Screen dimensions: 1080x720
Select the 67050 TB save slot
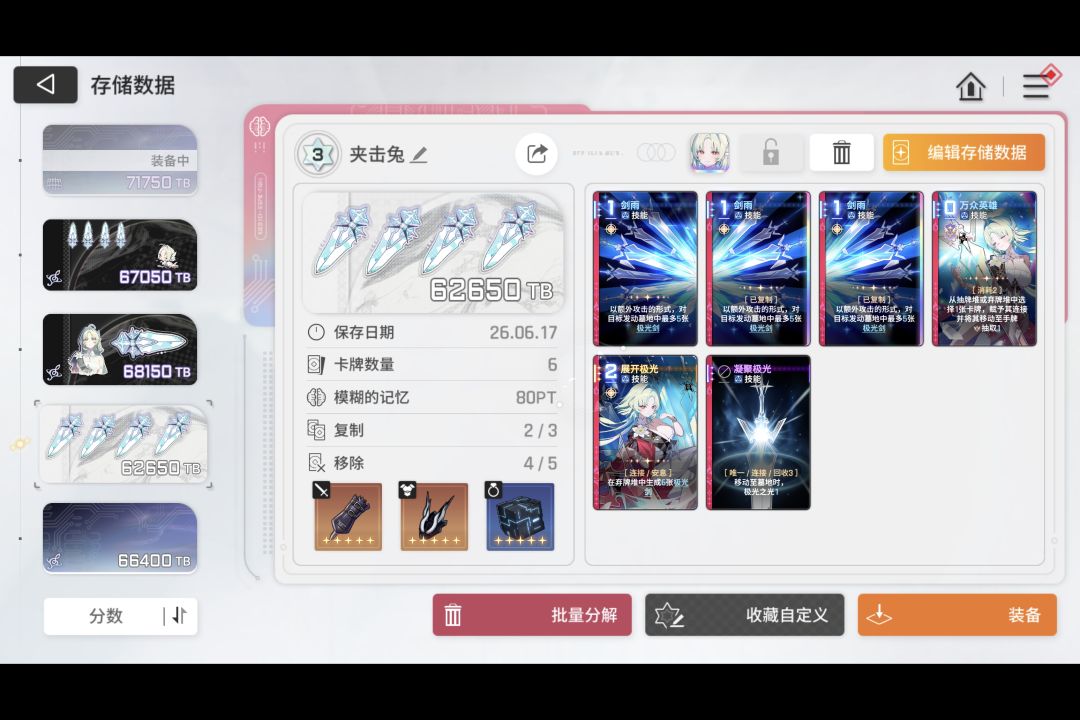coord(120,255)
